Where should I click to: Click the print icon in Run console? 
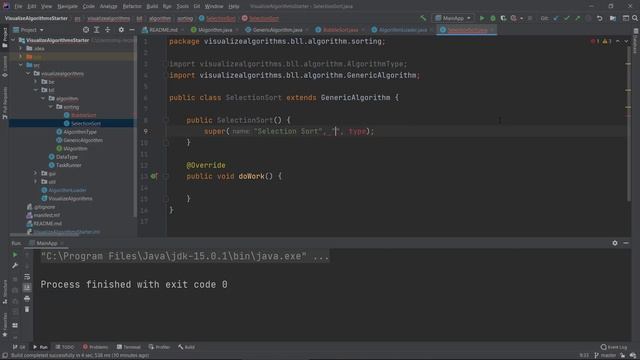click(x=27, y=299)
